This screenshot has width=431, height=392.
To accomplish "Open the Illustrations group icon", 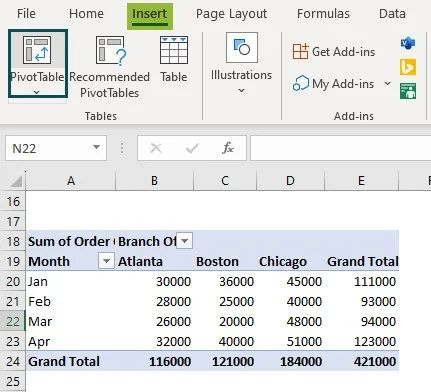I will click(x=242, y=47).
